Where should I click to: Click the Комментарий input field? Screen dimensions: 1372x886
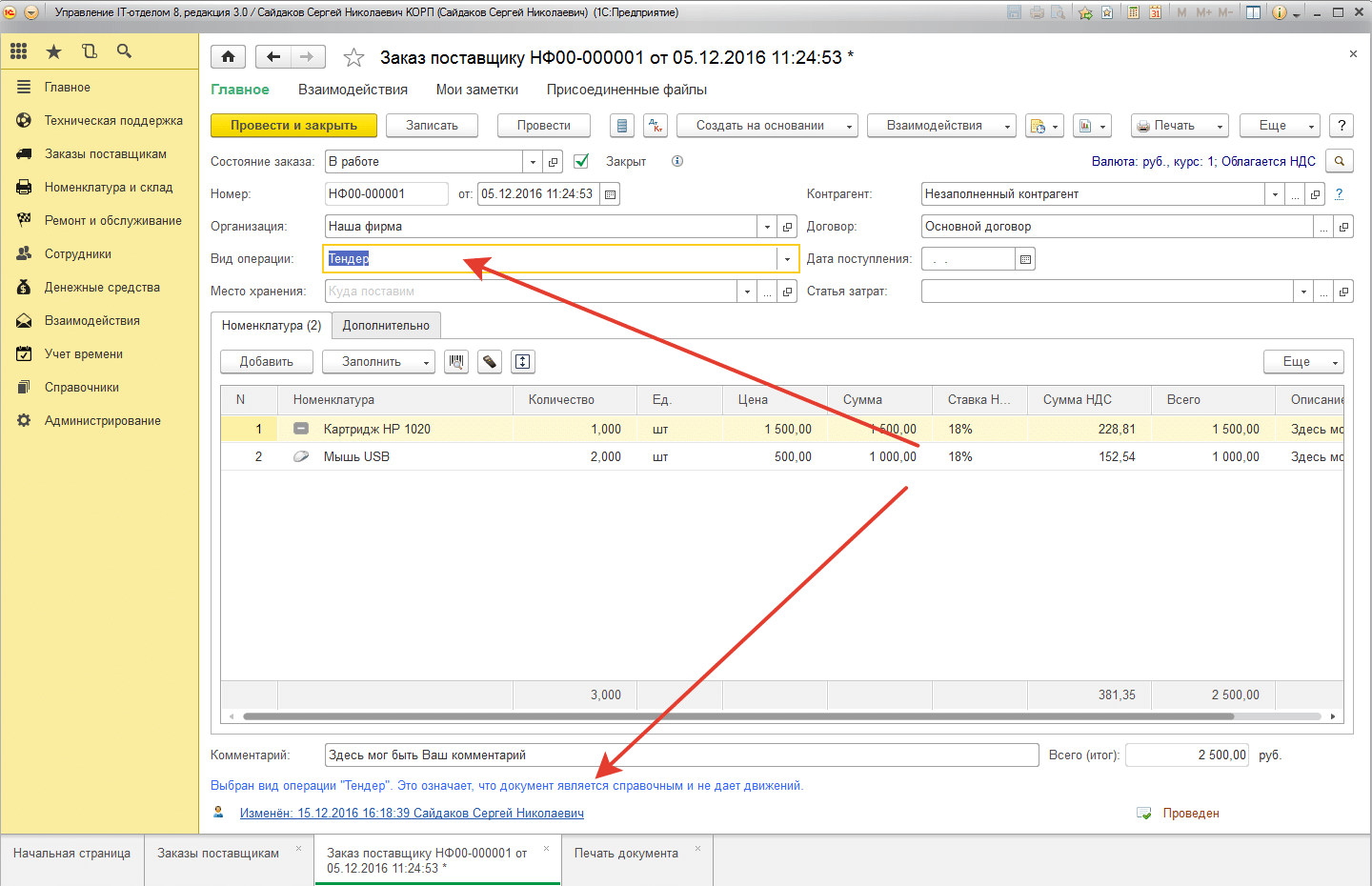tap(681, 755)
